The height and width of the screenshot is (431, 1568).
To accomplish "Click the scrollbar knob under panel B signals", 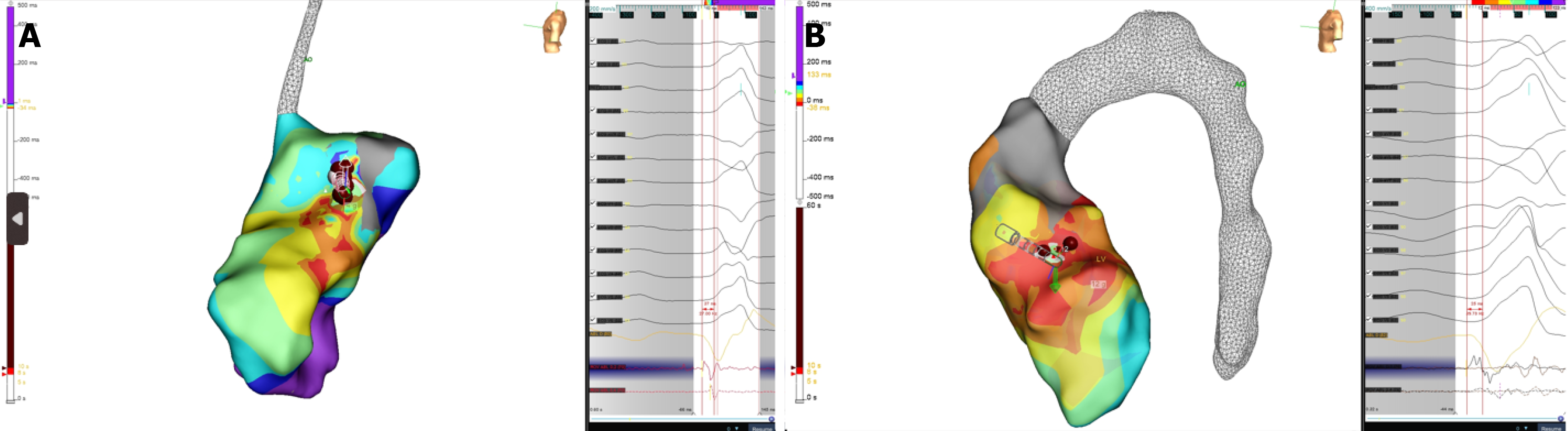I will click(1562, 419).
